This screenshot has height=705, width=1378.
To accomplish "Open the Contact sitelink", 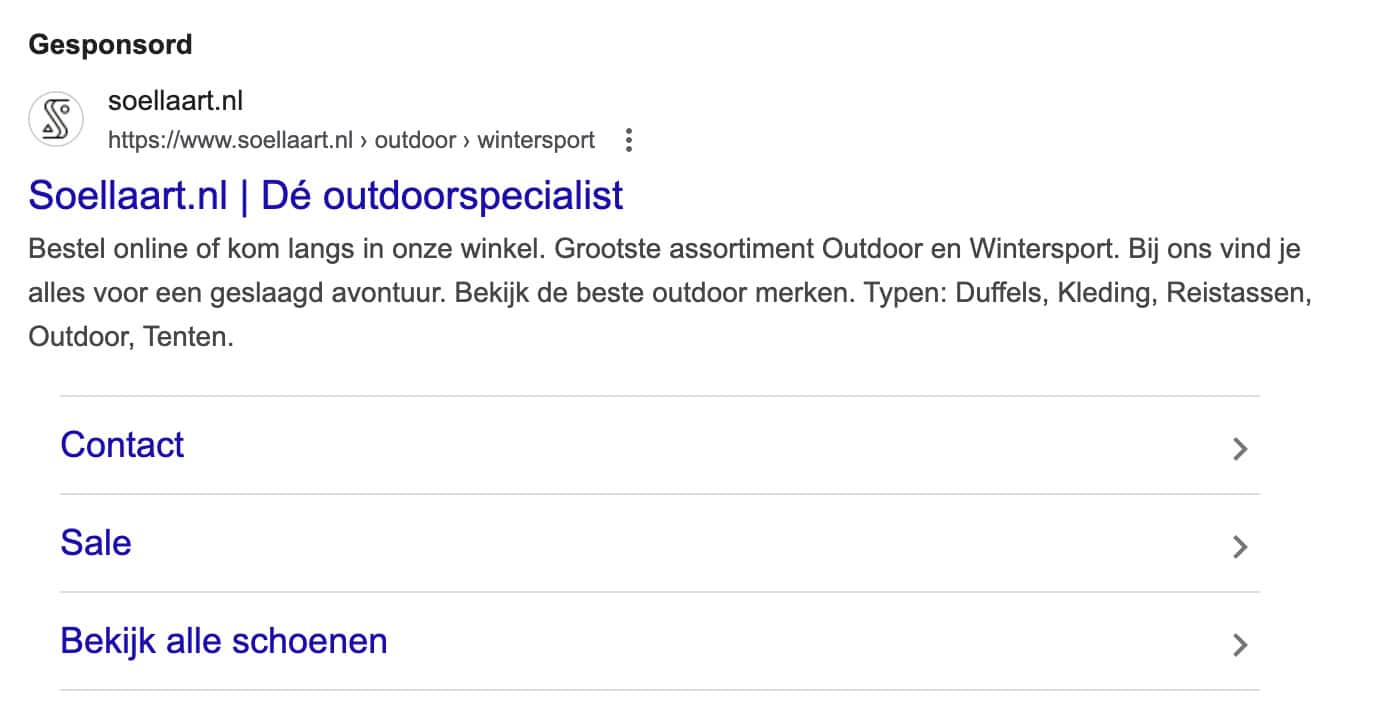I will (122, 445).
